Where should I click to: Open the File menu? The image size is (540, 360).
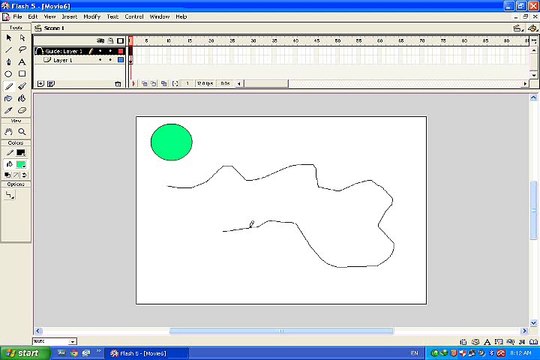[17, 17]
